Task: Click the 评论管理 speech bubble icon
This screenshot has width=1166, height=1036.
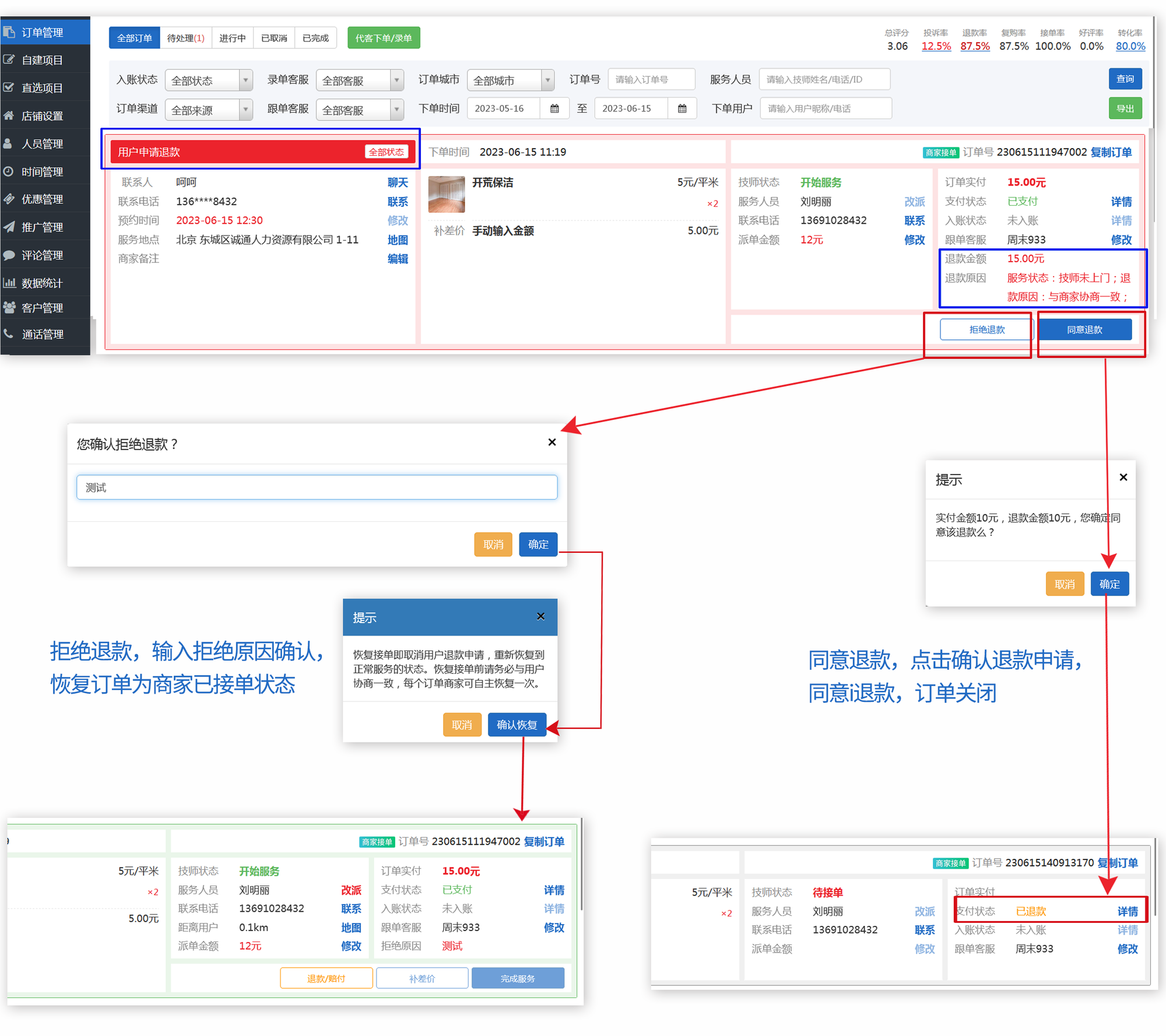Action: (9, 255)
